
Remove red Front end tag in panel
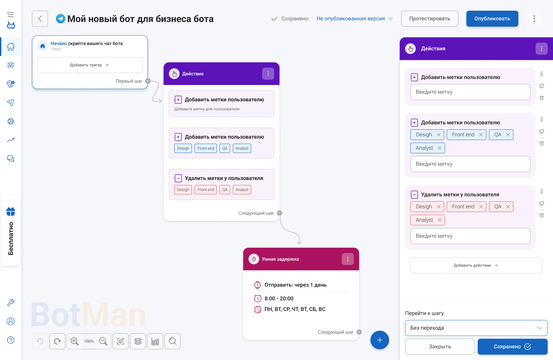481,207
